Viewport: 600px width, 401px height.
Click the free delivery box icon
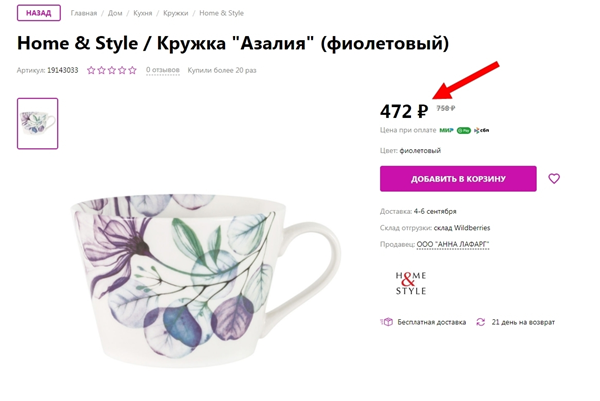[x=386, y=322]
